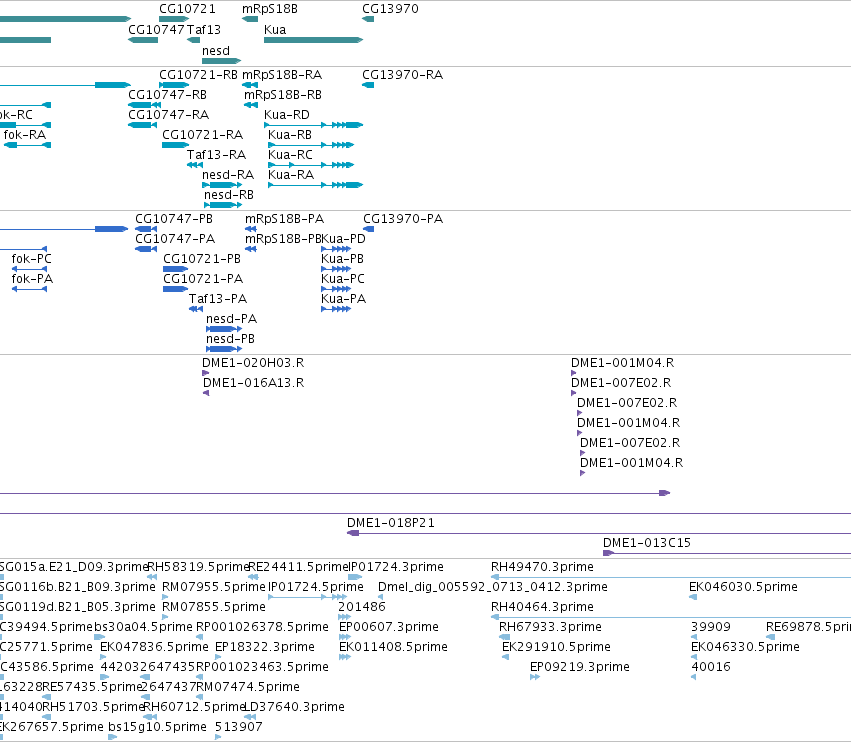Open the Kua-RA transcript

tap(291, 175)
